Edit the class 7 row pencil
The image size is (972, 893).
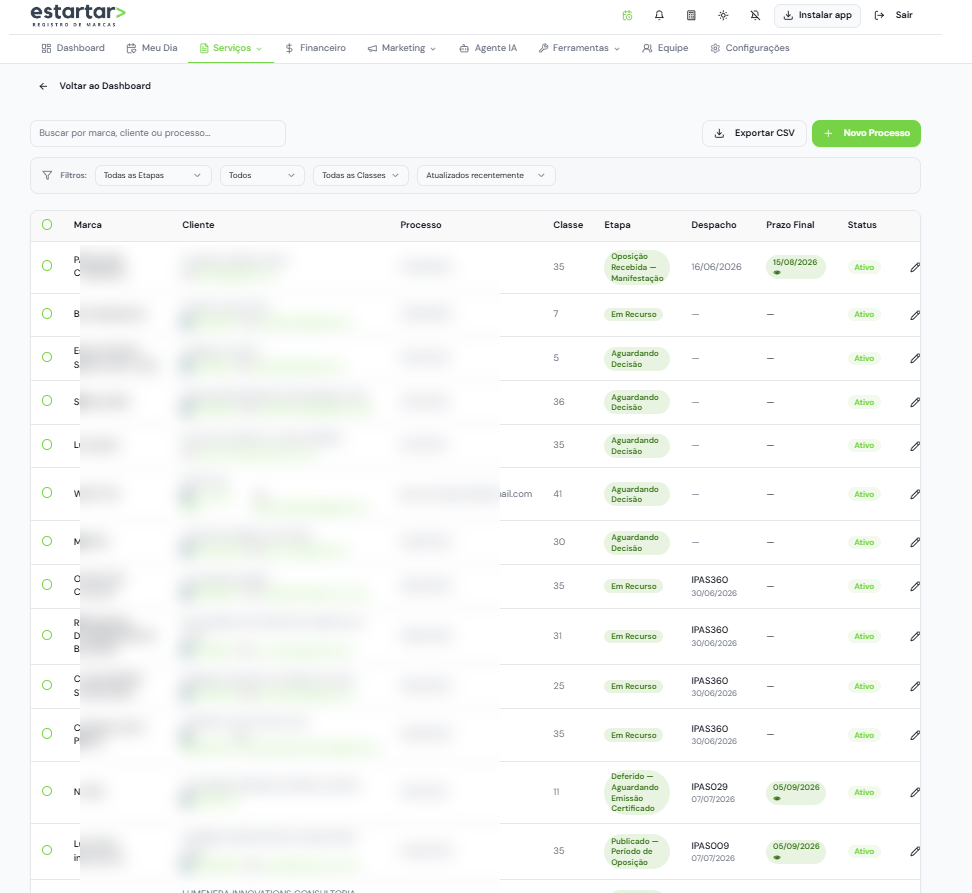(x=915, y=315)
